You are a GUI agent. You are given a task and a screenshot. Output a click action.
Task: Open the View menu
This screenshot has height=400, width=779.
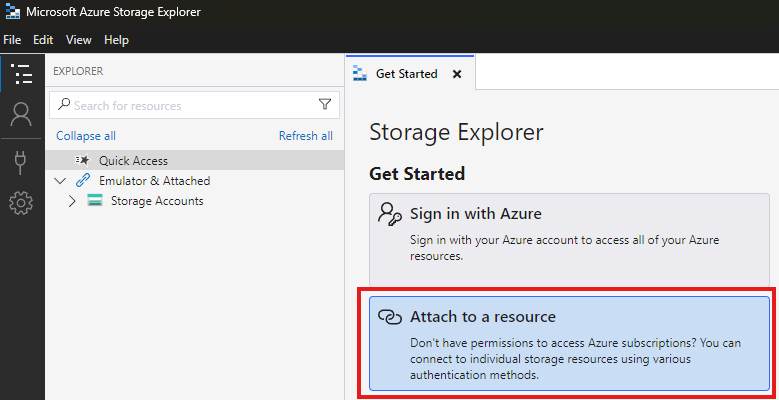(x=78, y=40)
